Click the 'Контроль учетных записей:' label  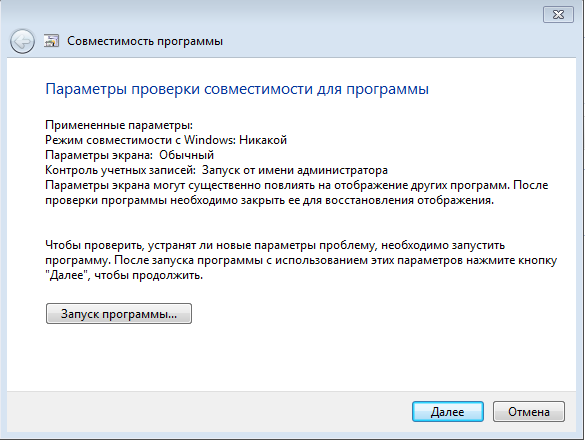pos(121,170)
